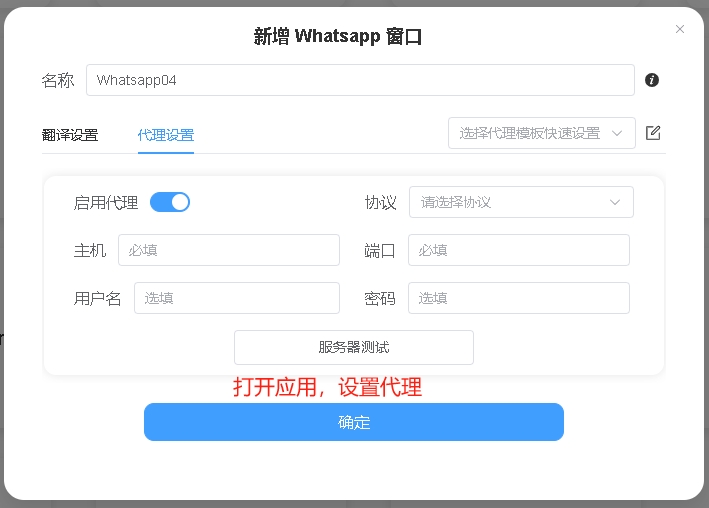Click the dialog title 新增 Whatsapp 窗口

tap(338, 36)
